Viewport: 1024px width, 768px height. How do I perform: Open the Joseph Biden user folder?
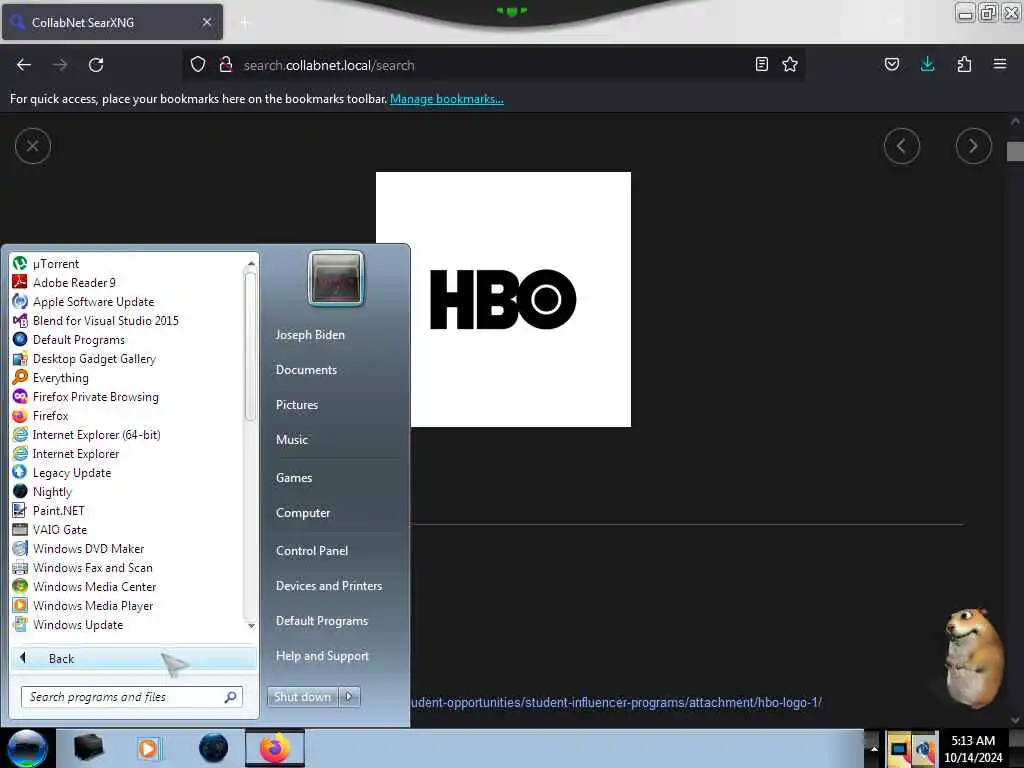[x=310, y=335]
